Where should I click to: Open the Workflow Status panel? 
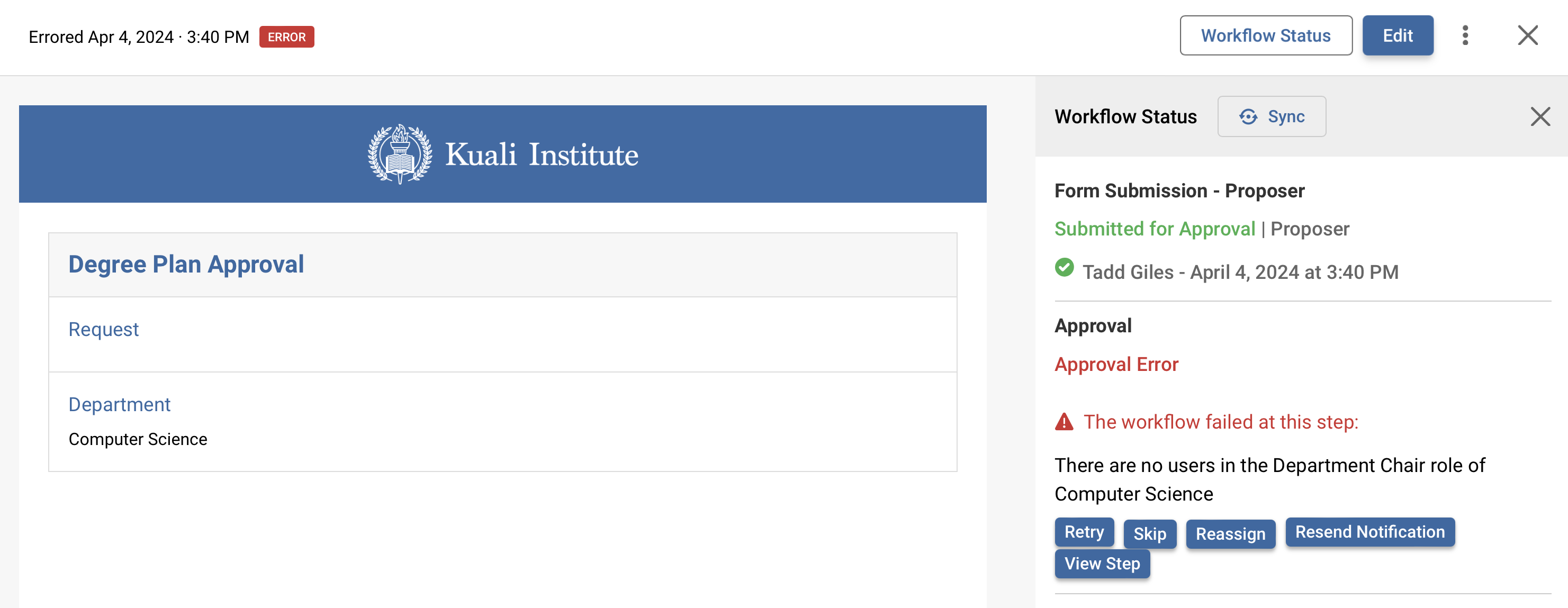pos(1266,35)
